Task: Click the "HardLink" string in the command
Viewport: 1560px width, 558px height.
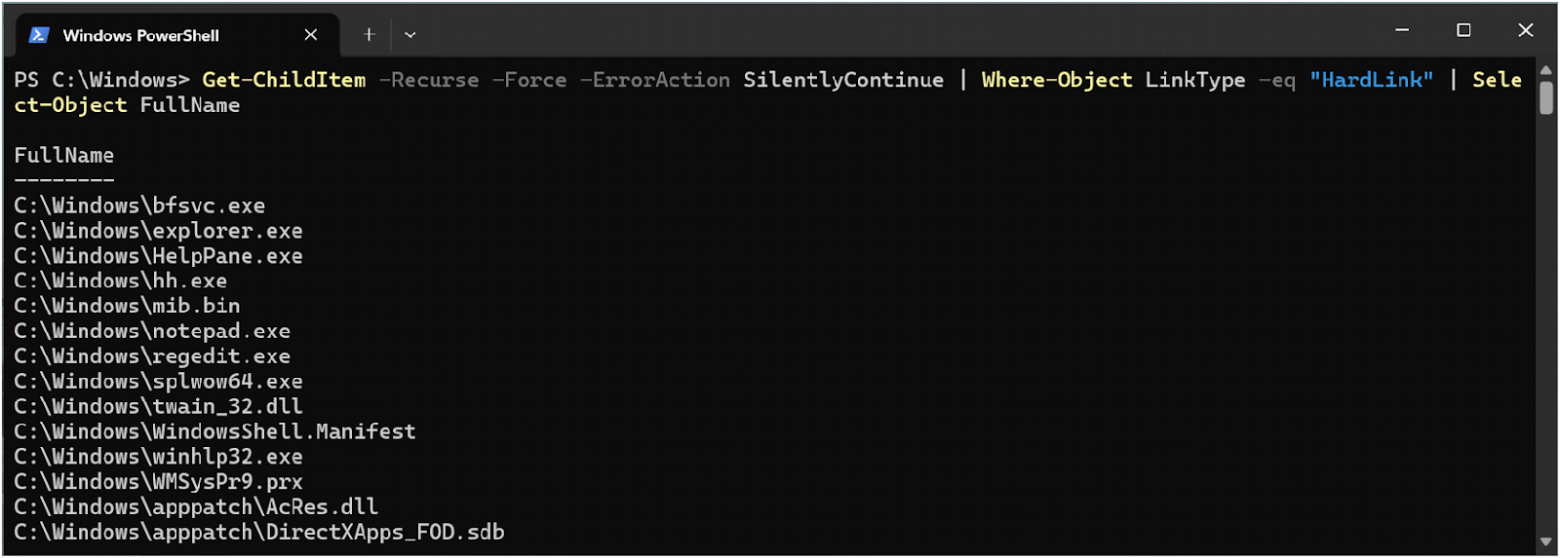Action: 1371,80
